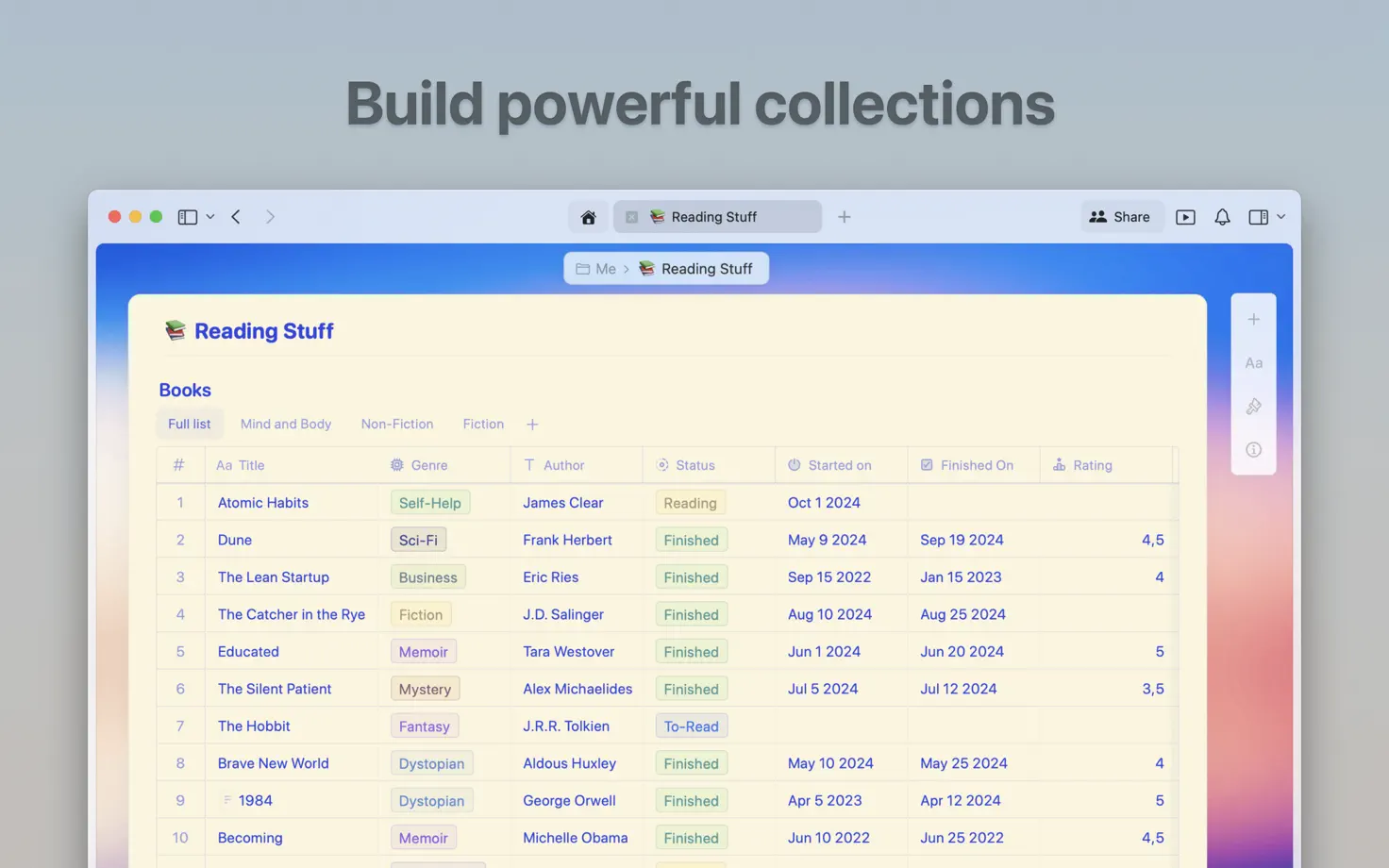Open document info icon
Image resolution: width=1389 pixels, height=868 pixels.
(x=1253, y=450)
